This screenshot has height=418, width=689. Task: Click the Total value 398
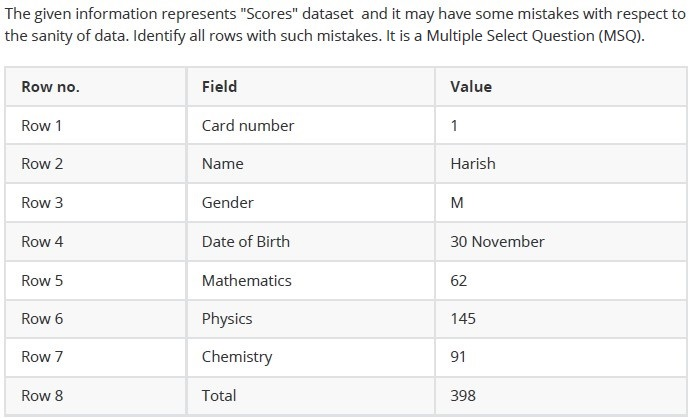point(463,396)
